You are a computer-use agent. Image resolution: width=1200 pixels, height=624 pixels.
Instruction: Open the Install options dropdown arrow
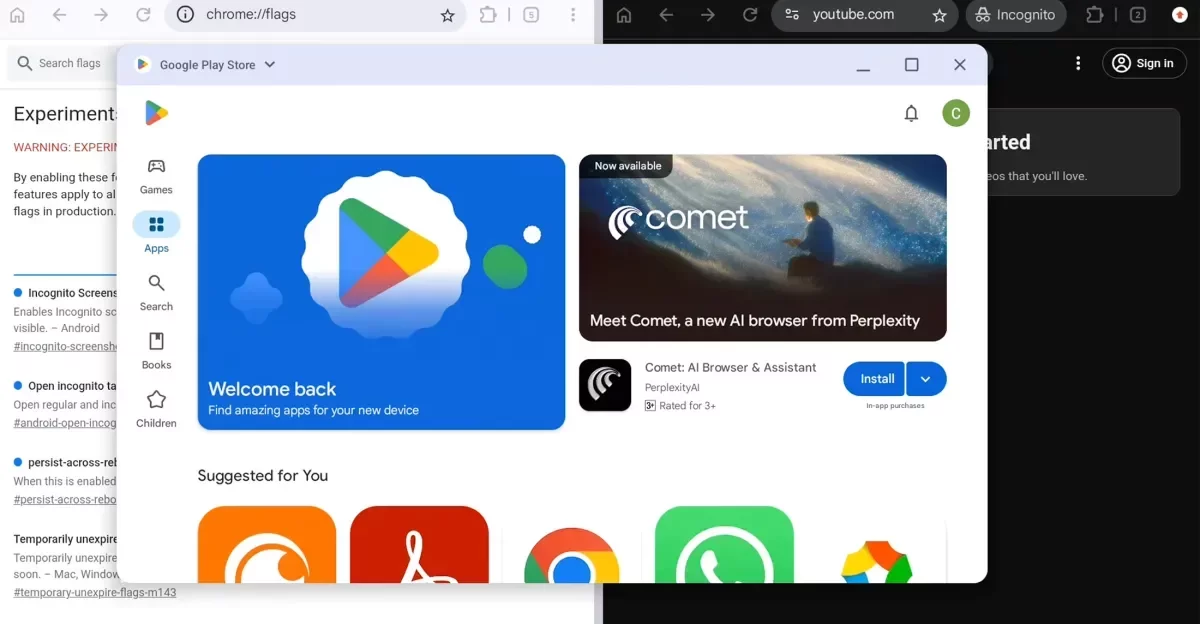click(926, 379)
